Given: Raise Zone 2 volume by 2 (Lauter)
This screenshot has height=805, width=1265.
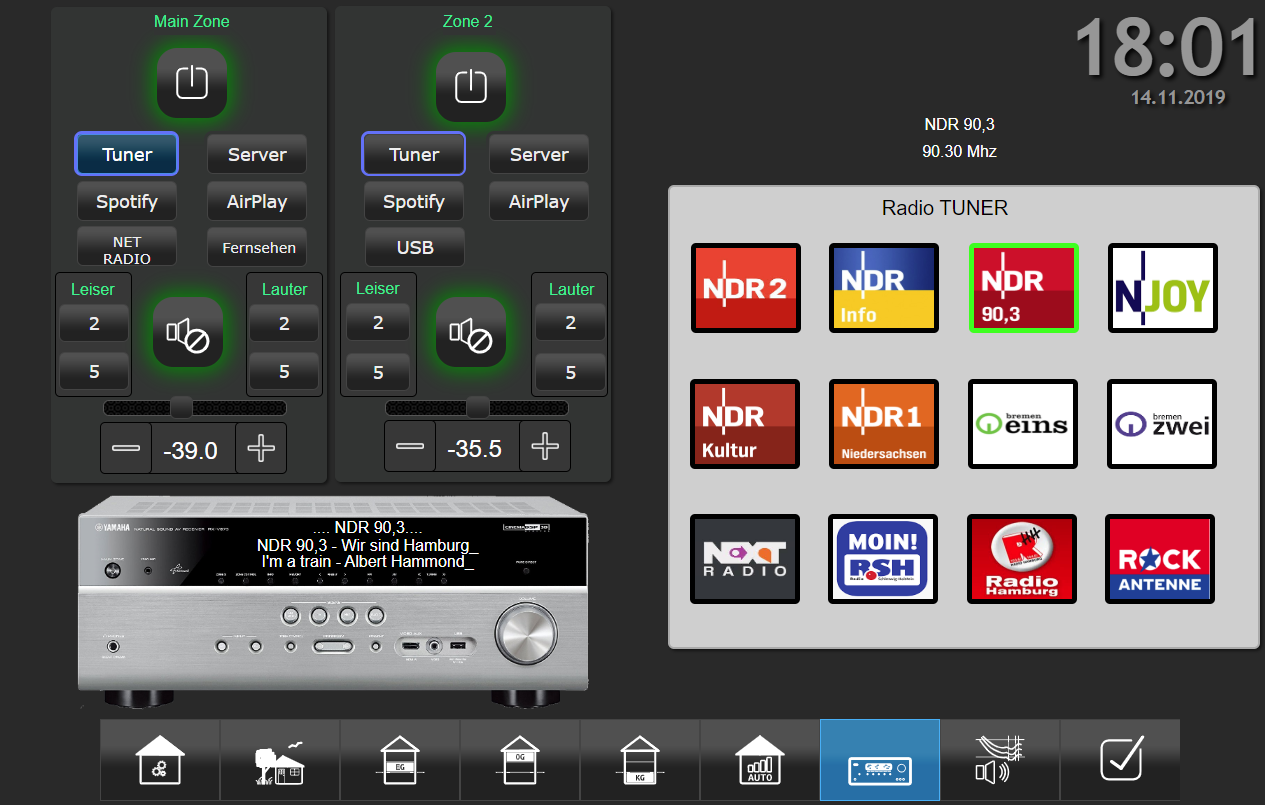Looking at the screenshot, I should coord(570,323).
